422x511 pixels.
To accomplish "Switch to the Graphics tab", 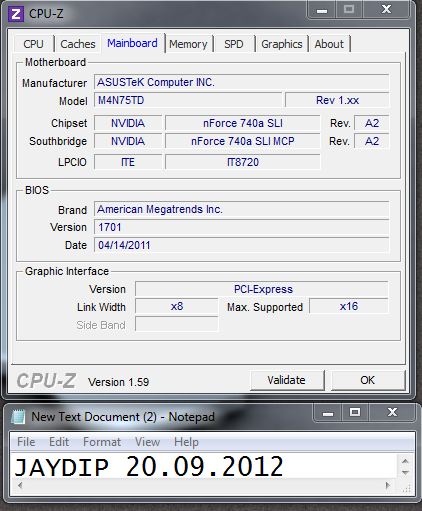I will coord(282,44).
